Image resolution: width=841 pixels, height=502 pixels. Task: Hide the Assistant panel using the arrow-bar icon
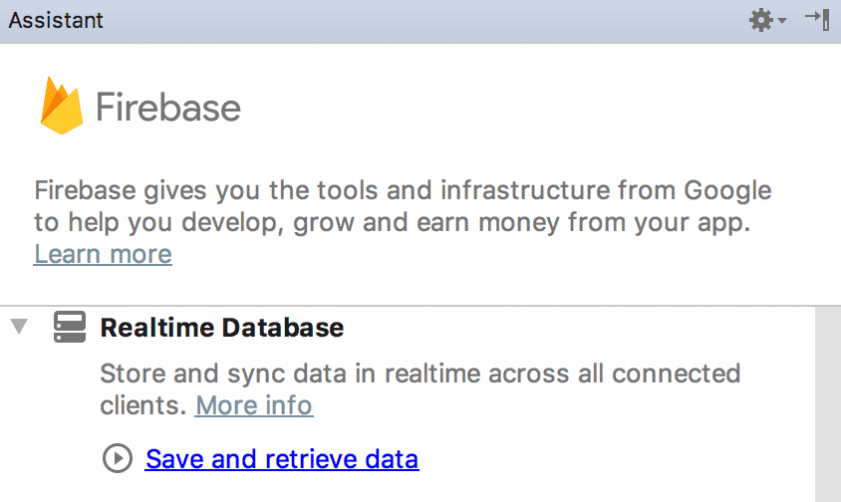click(817, 20)
